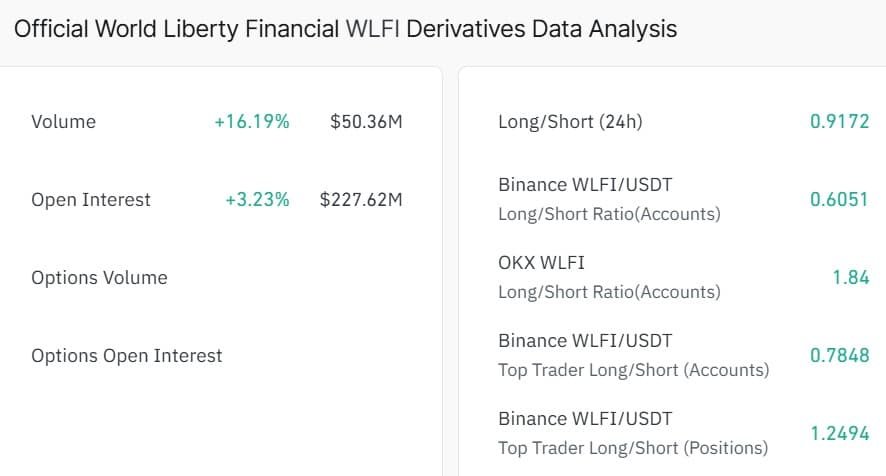Click the 0.6051 Binance ratio value
This screenshot has height=476, width=886.
pos(839,199)
